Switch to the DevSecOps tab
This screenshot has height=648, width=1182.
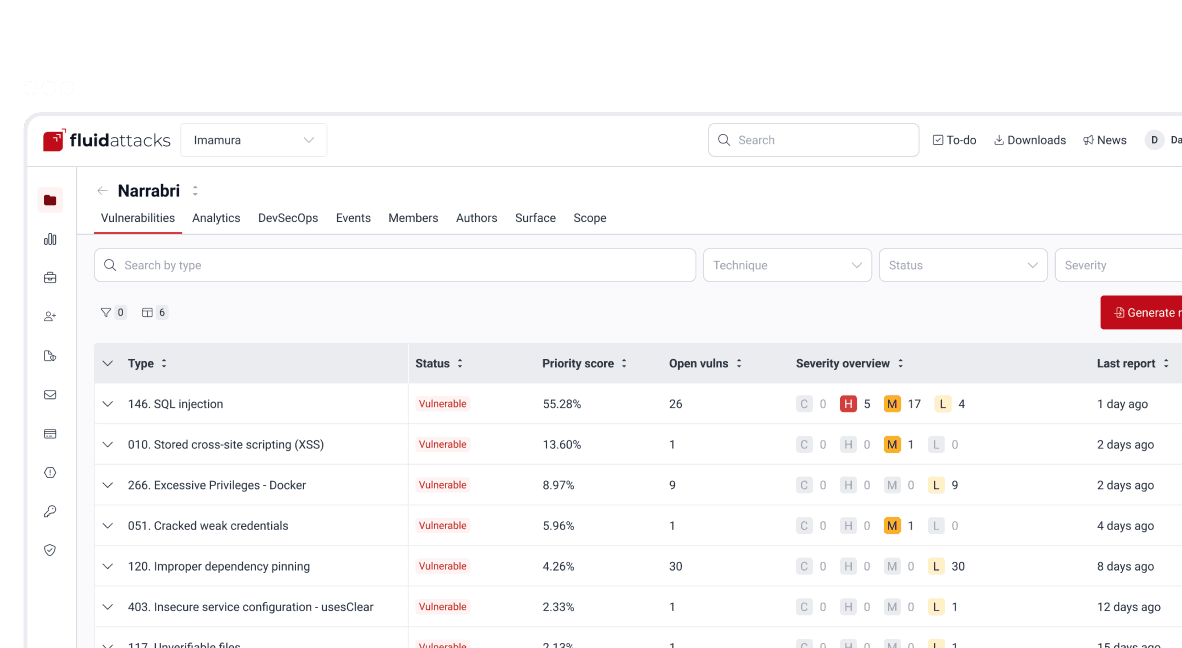click(288, 218)
